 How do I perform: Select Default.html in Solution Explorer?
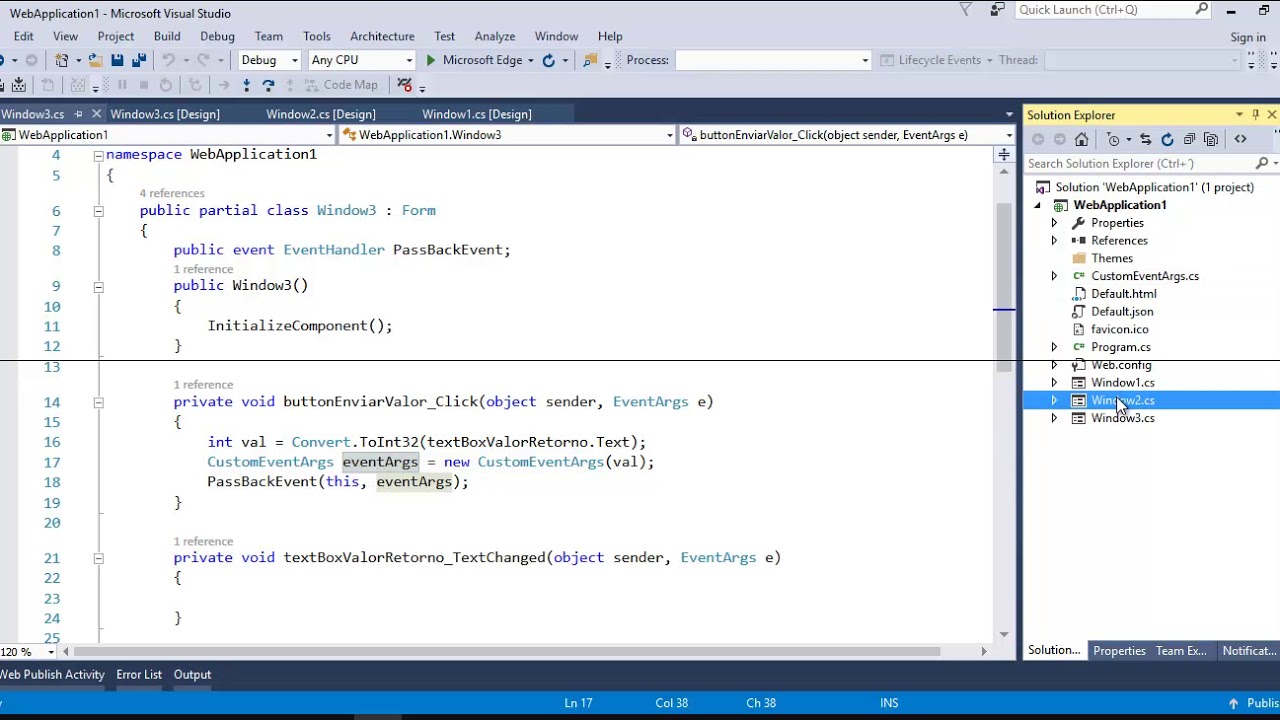coord(1124,294)
